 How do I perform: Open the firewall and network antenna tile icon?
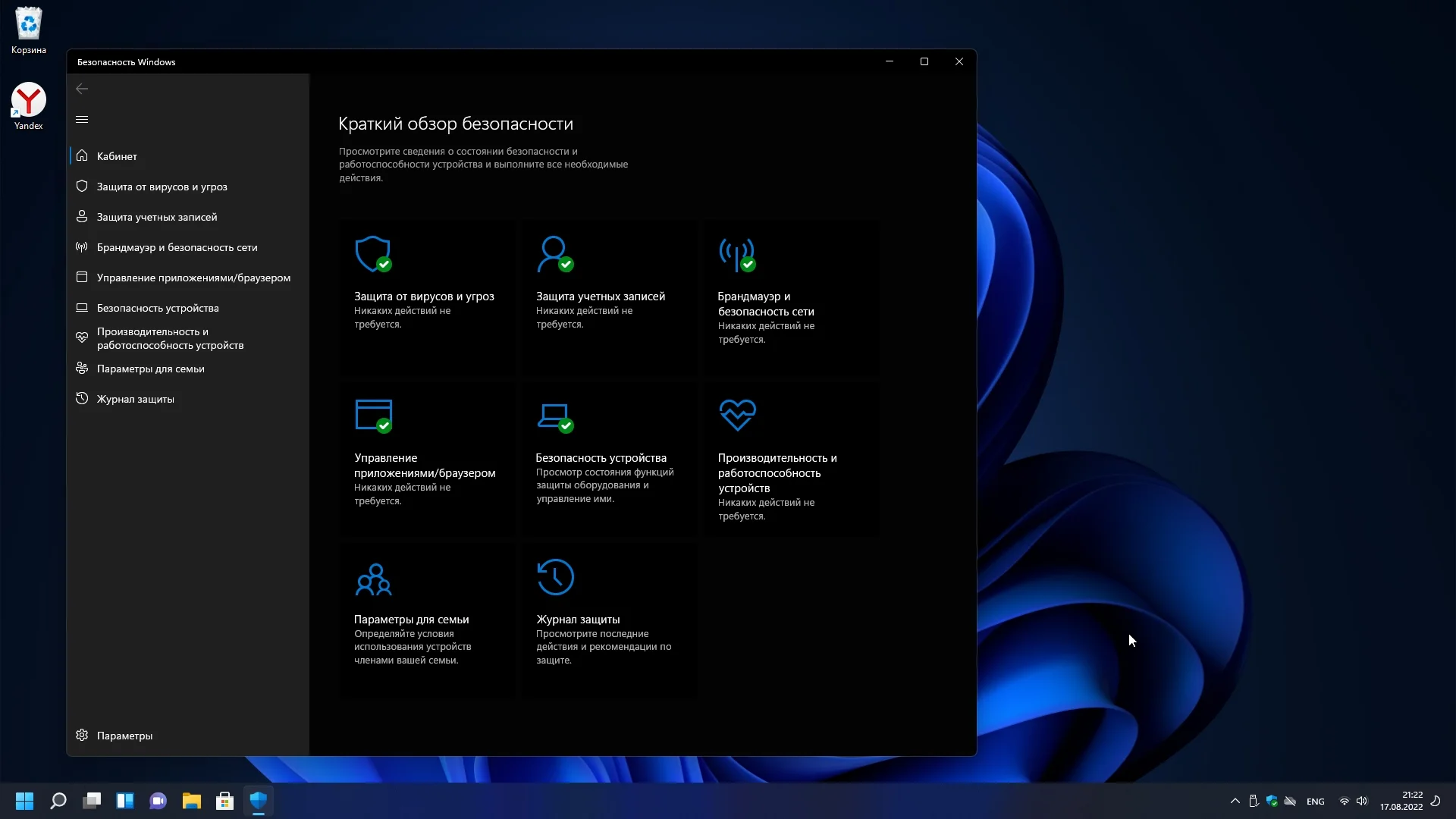(736, 254)
